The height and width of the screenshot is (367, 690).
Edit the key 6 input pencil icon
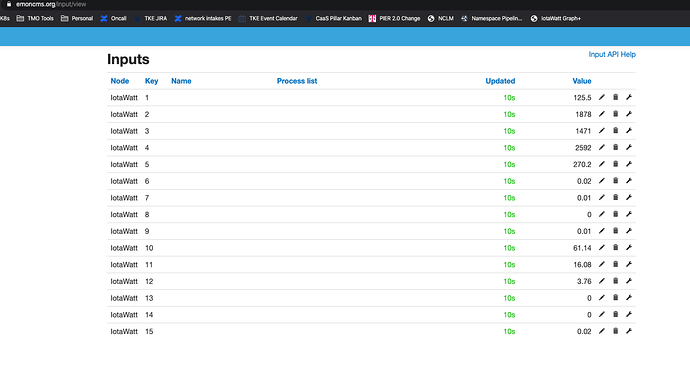(602, 181)
